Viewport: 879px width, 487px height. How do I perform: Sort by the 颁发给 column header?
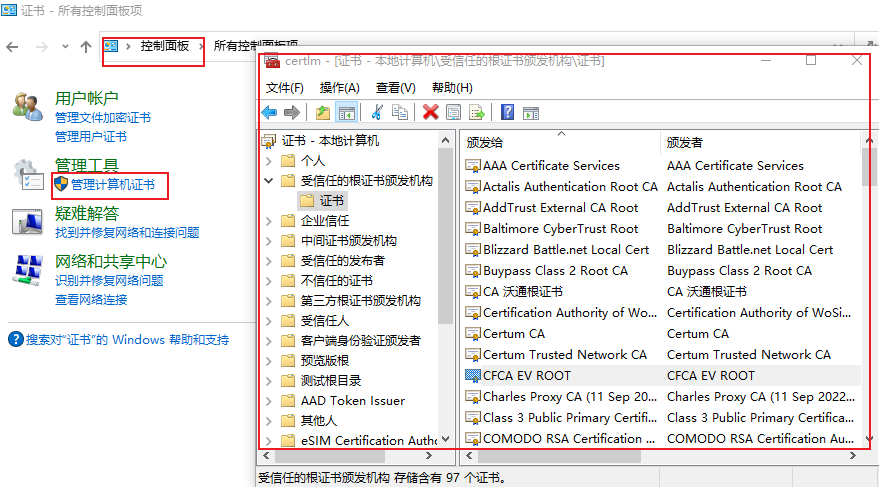(561, 143)
